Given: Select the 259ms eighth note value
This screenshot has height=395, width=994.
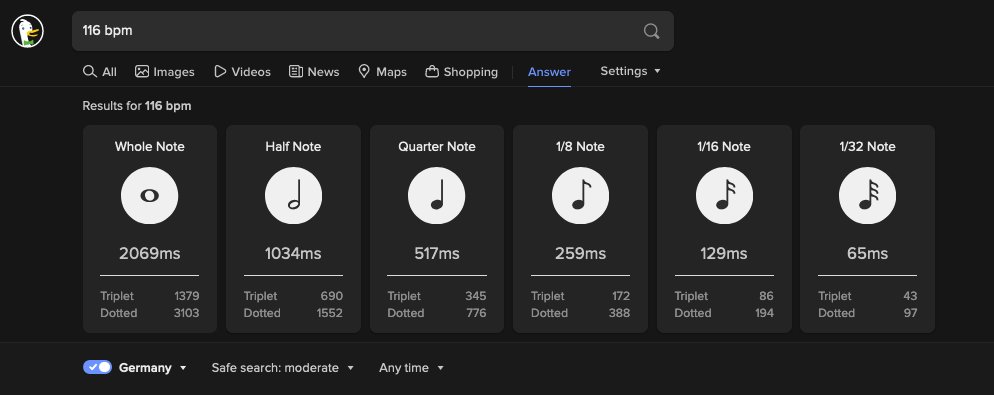Looking at the screenshot, I should click(x=581, y=254).
